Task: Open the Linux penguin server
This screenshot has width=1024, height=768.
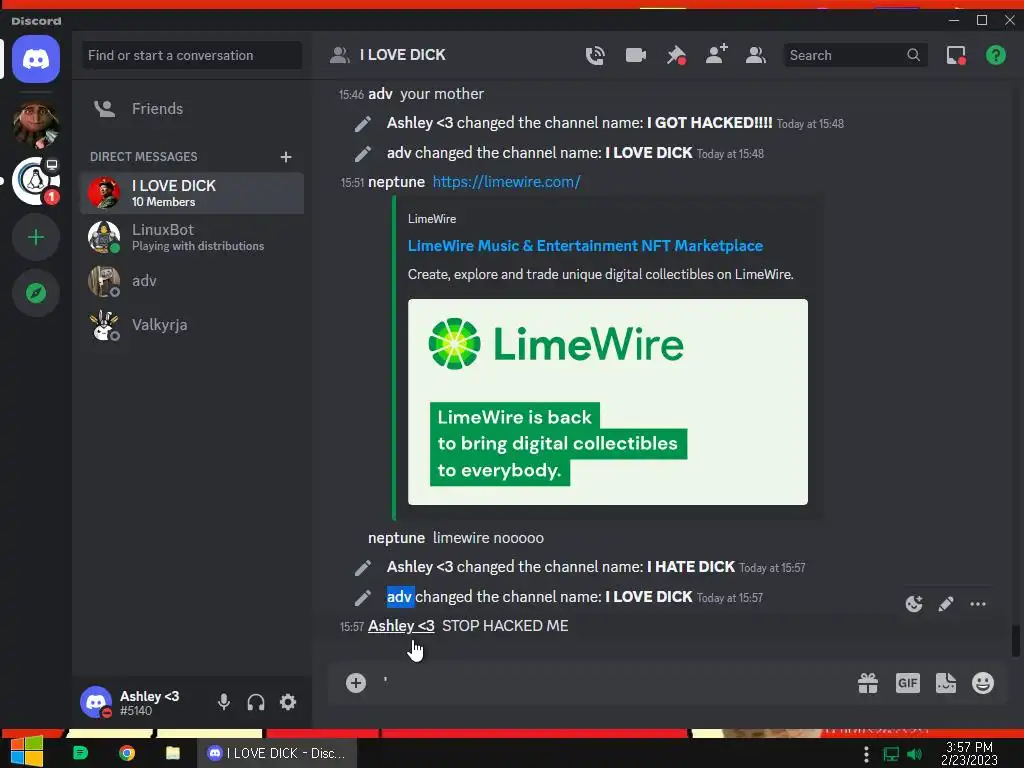Action: (36, 181)
